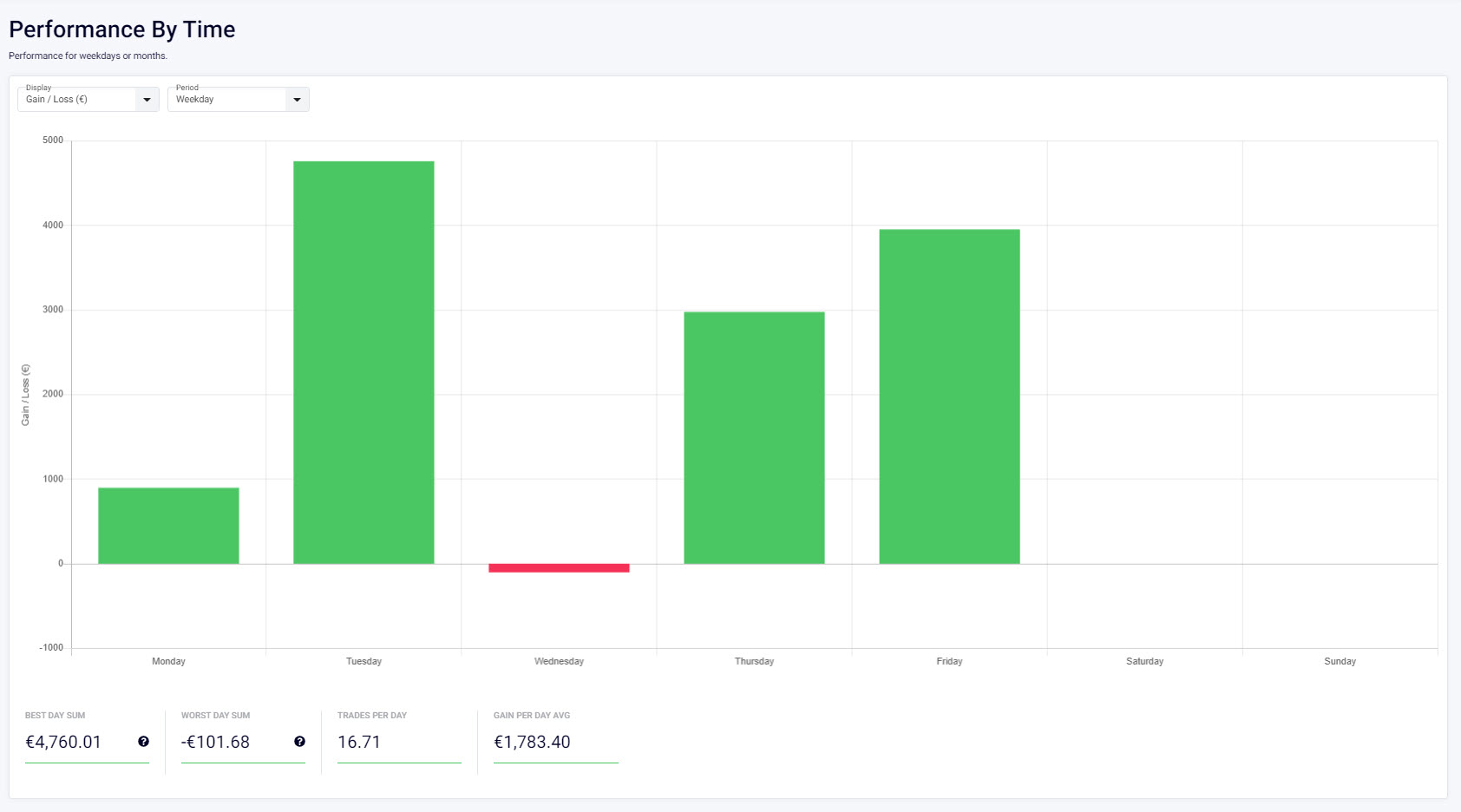Click the Best Day Sum value €4,760.01
1461x812 pixels.
[63, 743]
